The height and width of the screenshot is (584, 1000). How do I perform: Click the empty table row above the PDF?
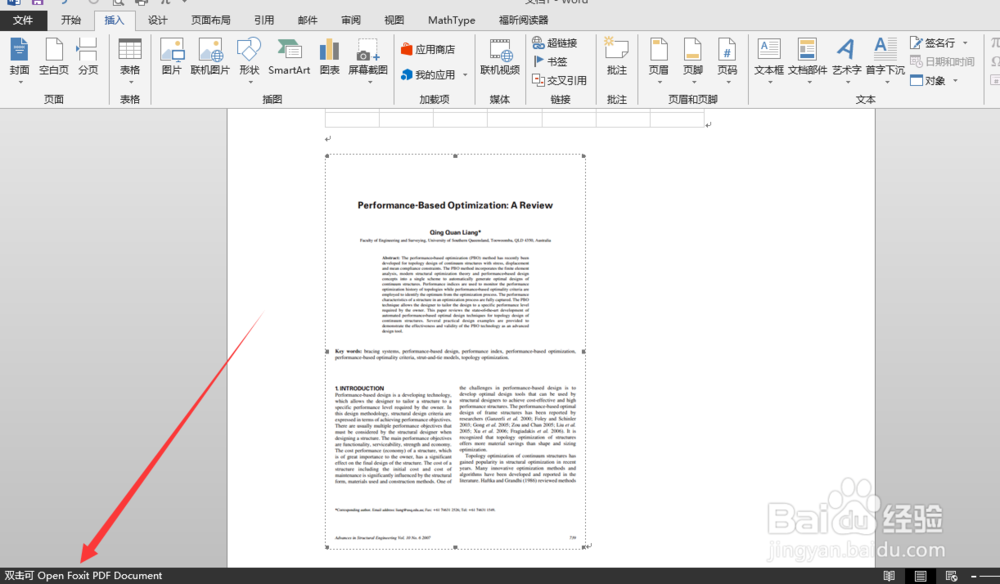click(x=515, y=119)
